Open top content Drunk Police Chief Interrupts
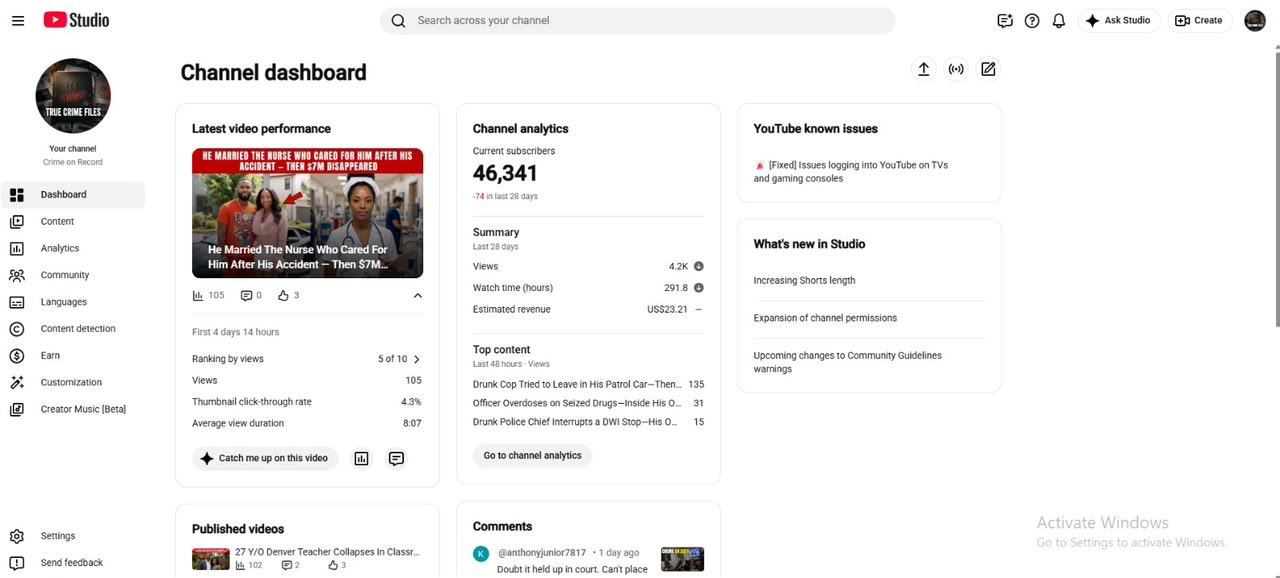Image resolution: width=1280 pixels, height=578 pixels. coord(575,422)
